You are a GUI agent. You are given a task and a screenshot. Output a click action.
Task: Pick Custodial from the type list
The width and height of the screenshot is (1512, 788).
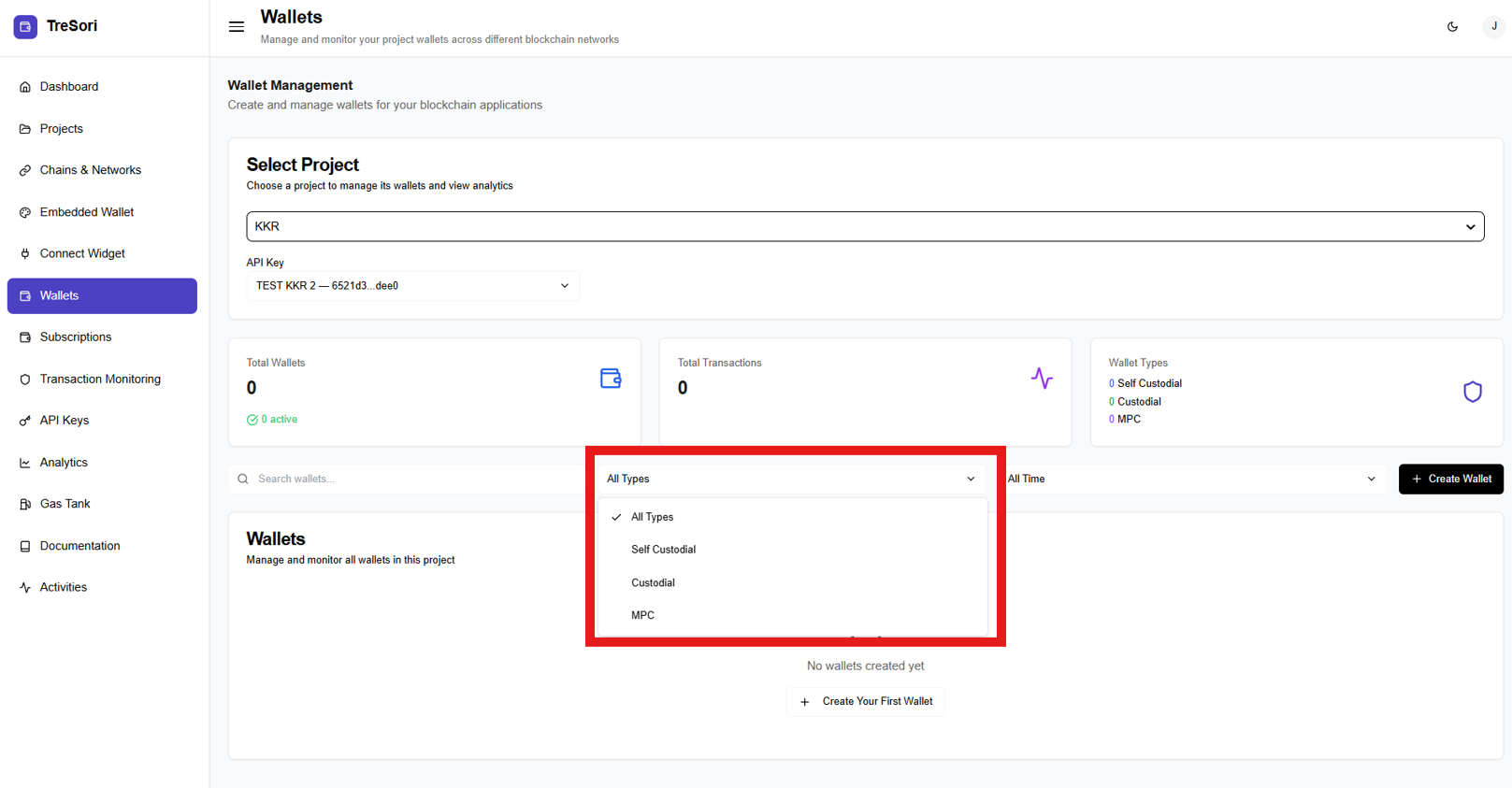point(653,582)
